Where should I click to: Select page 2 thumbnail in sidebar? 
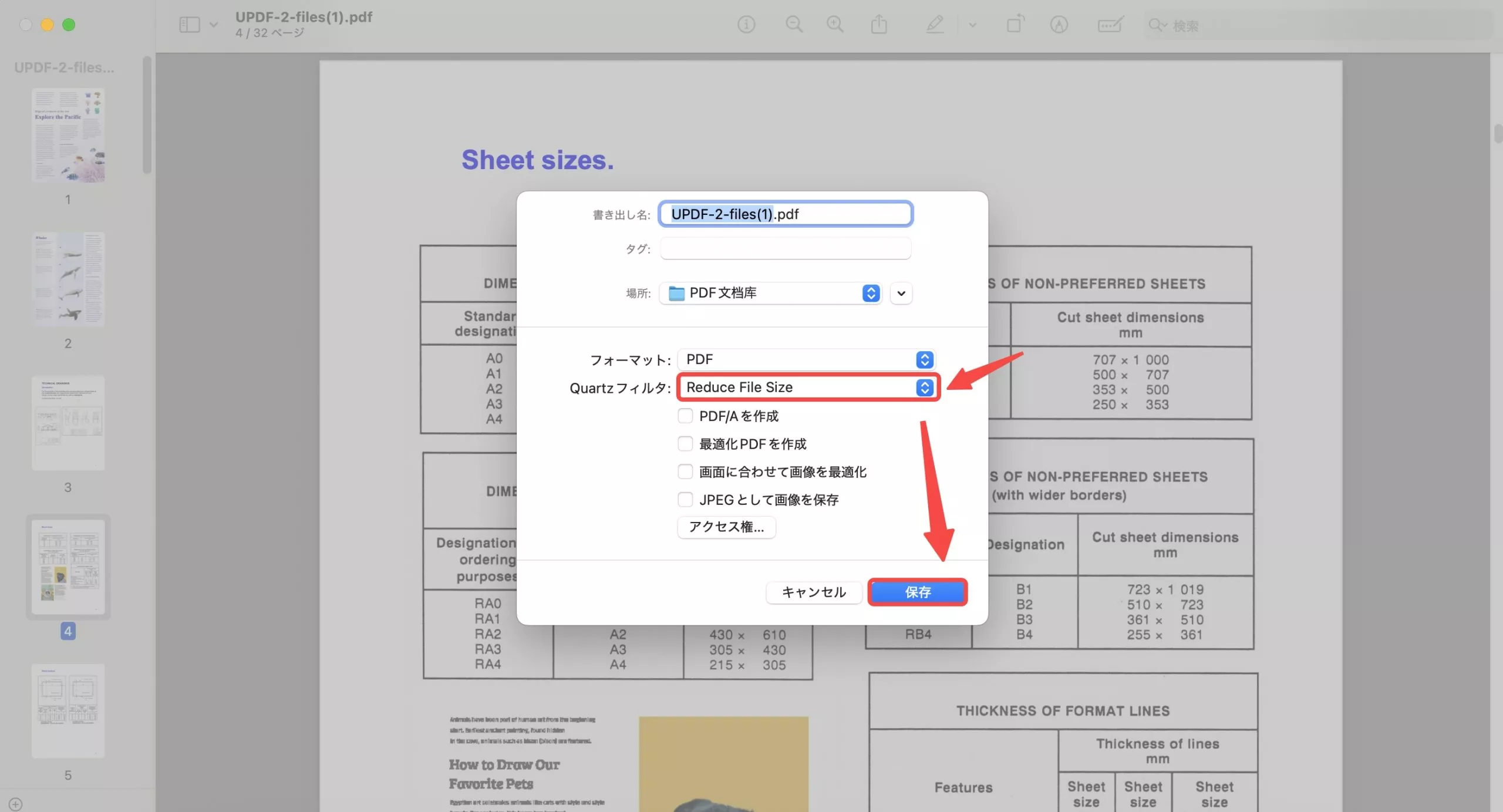[x=68, y=278]
